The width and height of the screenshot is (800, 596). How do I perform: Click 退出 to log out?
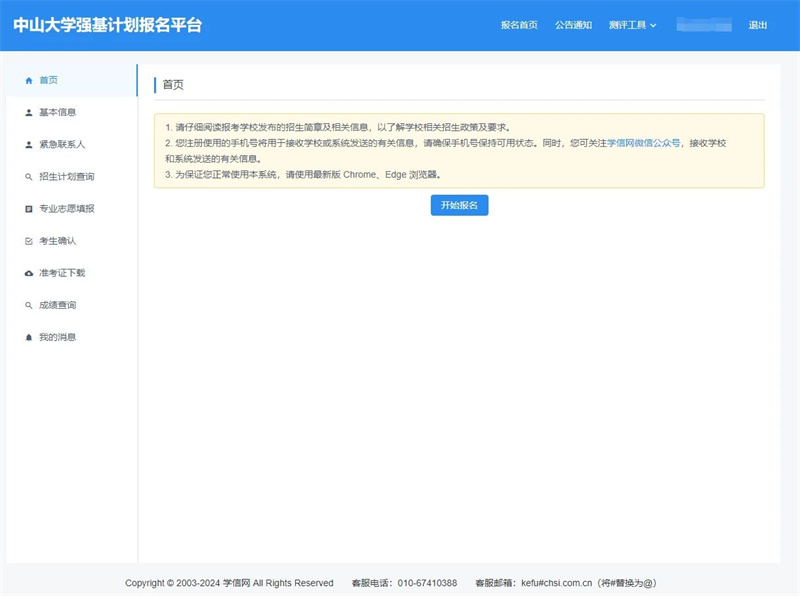coord(758,25)
